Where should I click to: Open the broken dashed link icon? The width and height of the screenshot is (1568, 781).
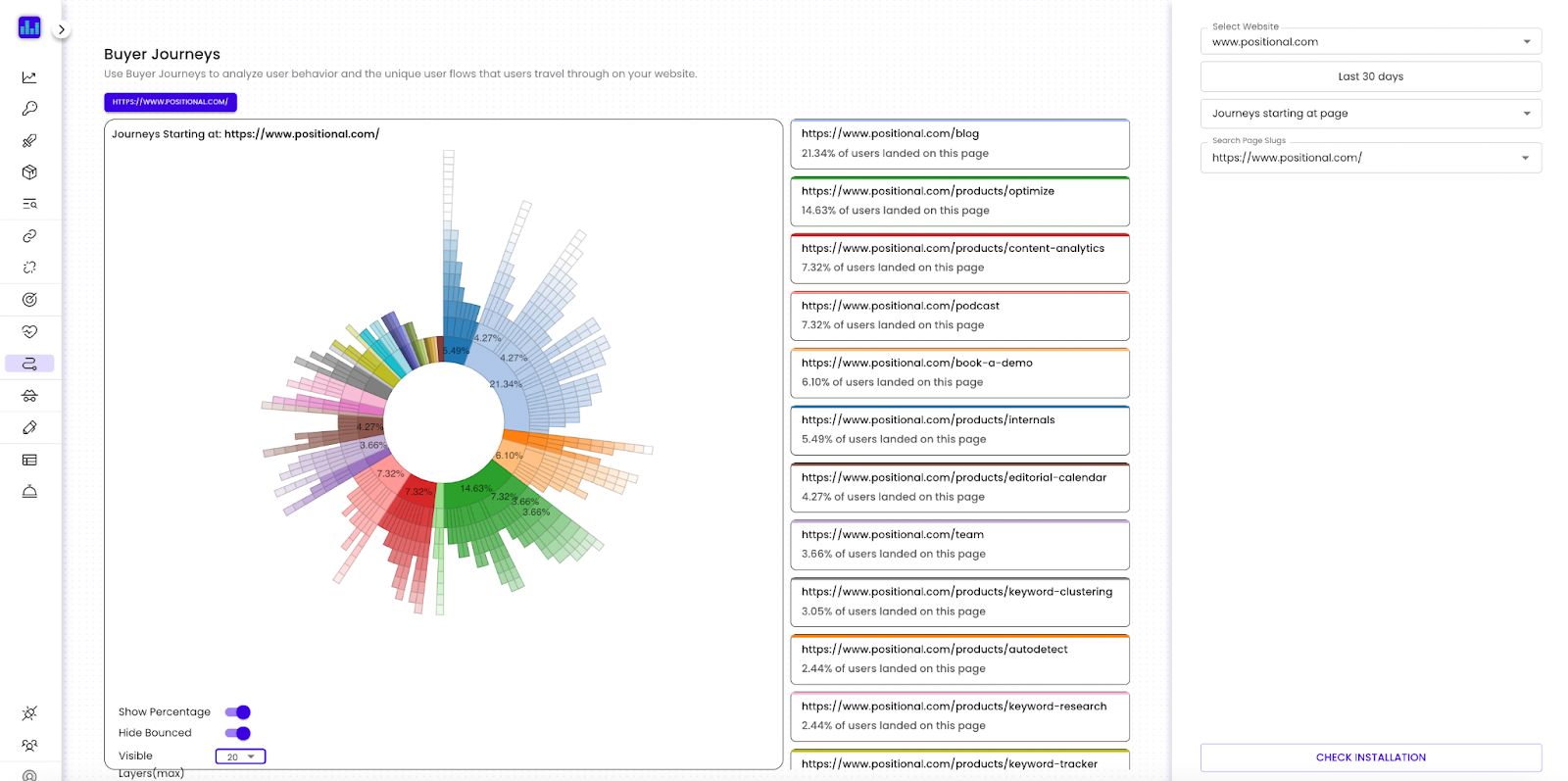(x=29, y=268)
